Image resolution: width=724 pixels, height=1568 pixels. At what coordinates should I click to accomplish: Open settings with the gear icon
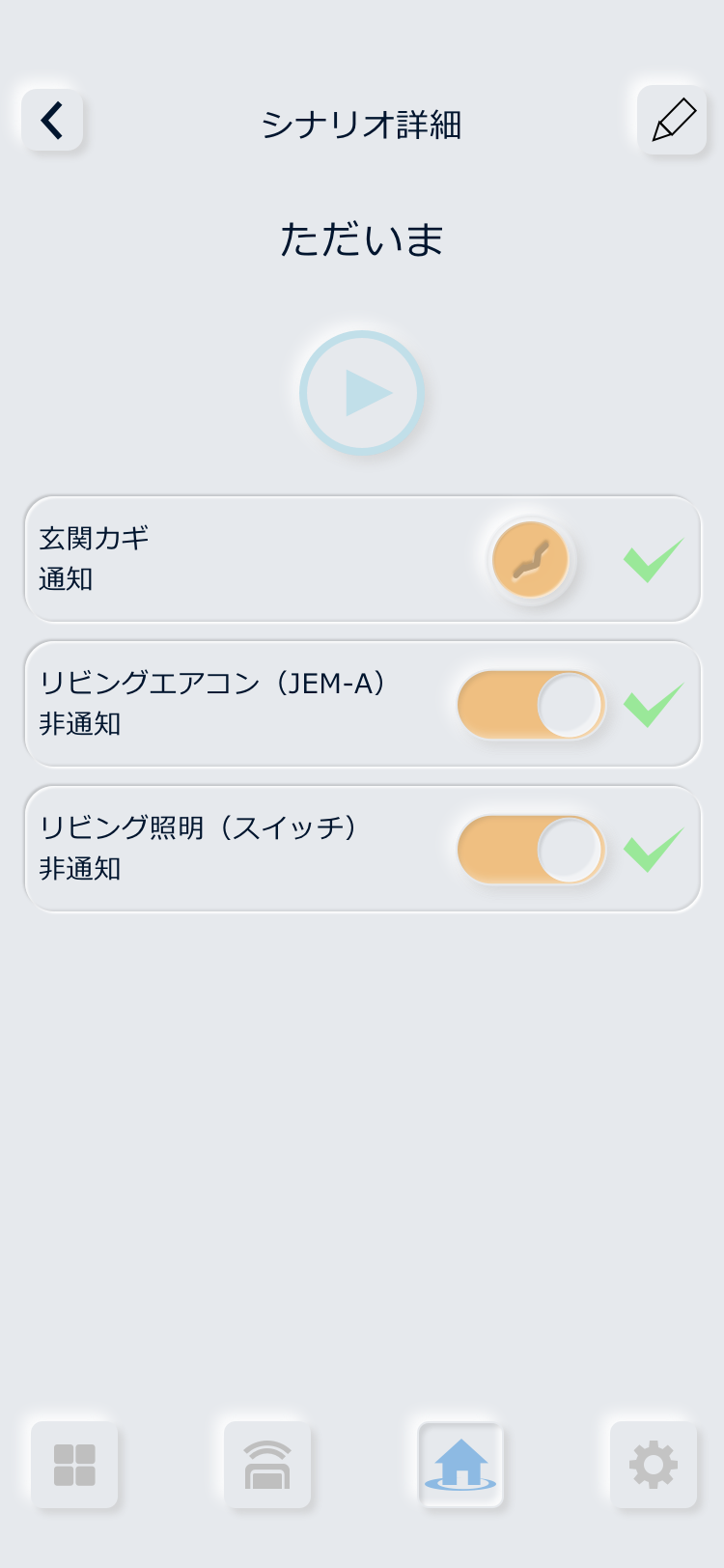coord(654,1465)
